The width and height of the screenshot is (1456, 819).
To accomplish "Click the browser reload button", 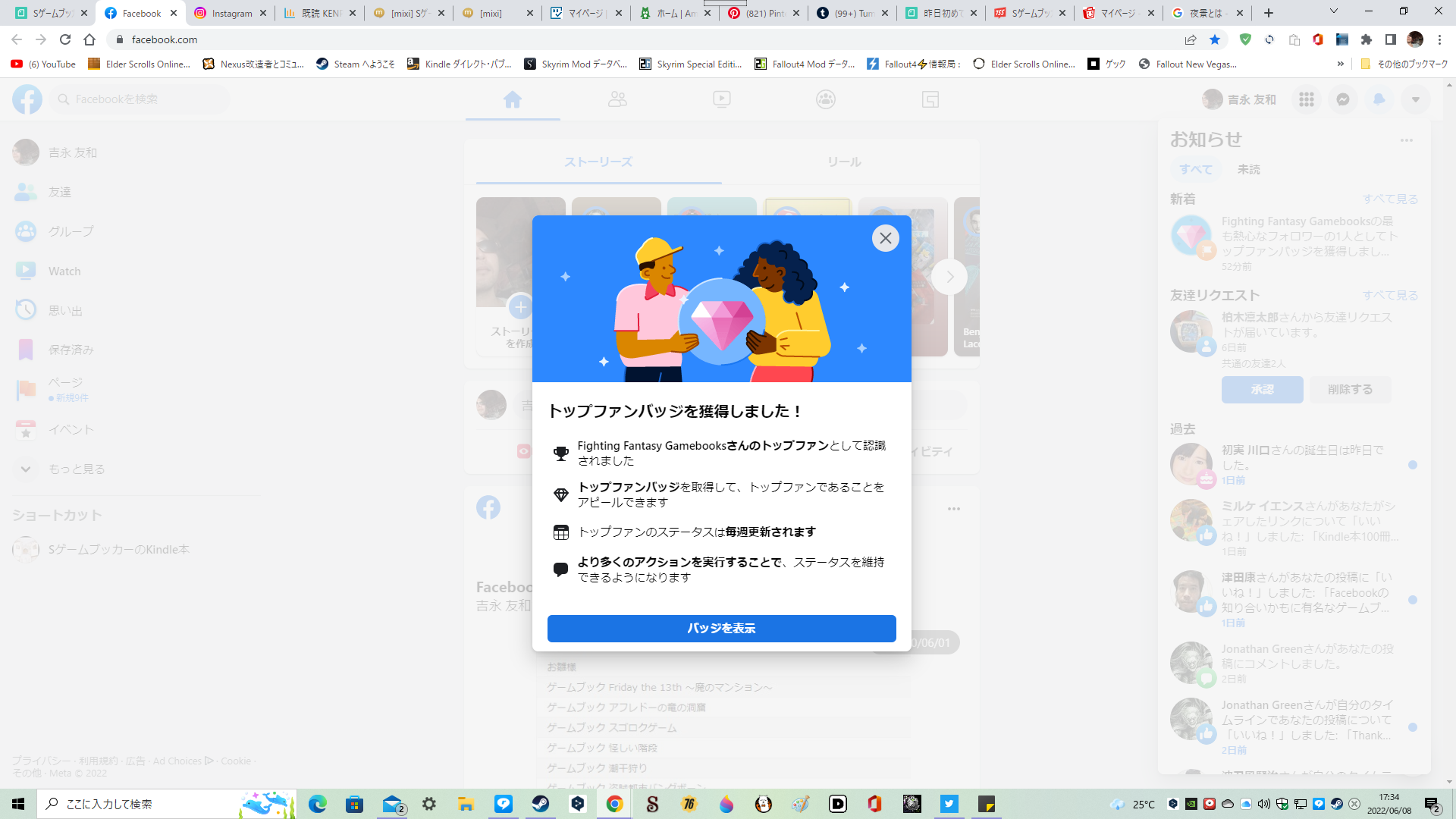I will pos(65,39).
